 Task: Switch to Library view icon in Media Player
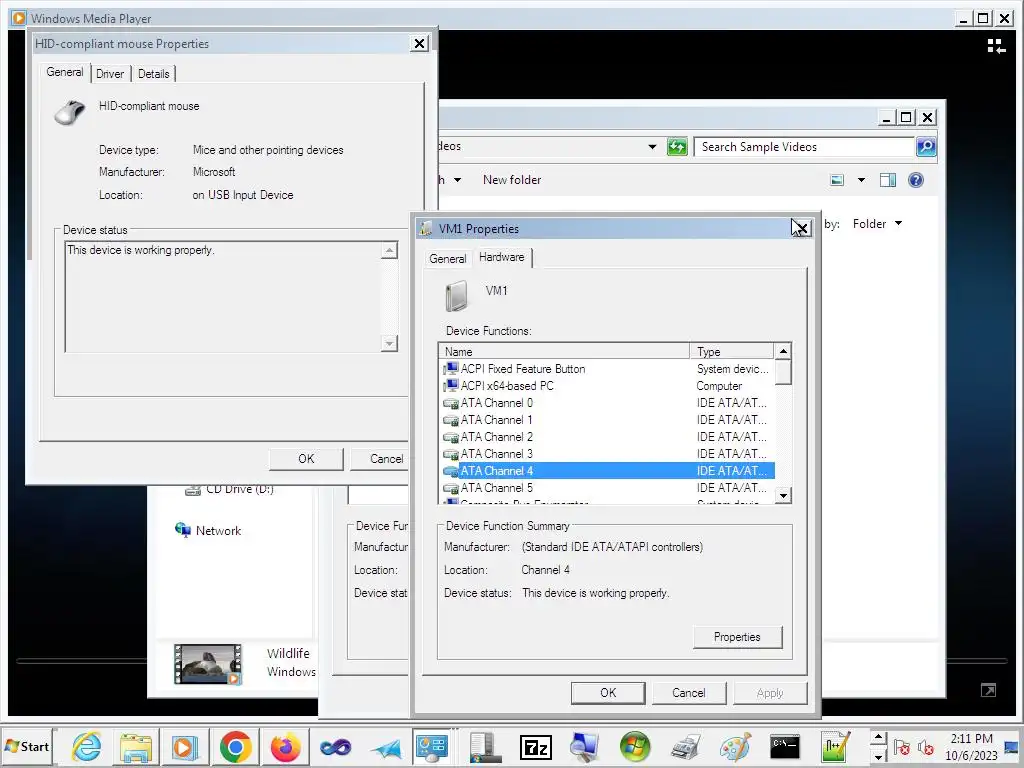point(996,46)
